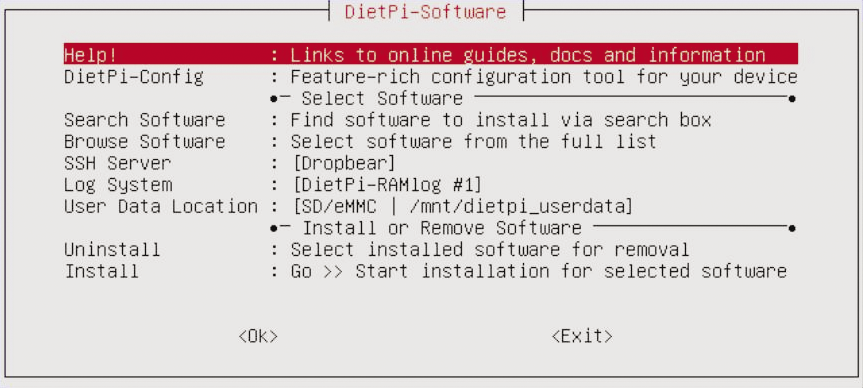
Task: Click the <Ok> button
Action: click(x=258, y=336)
